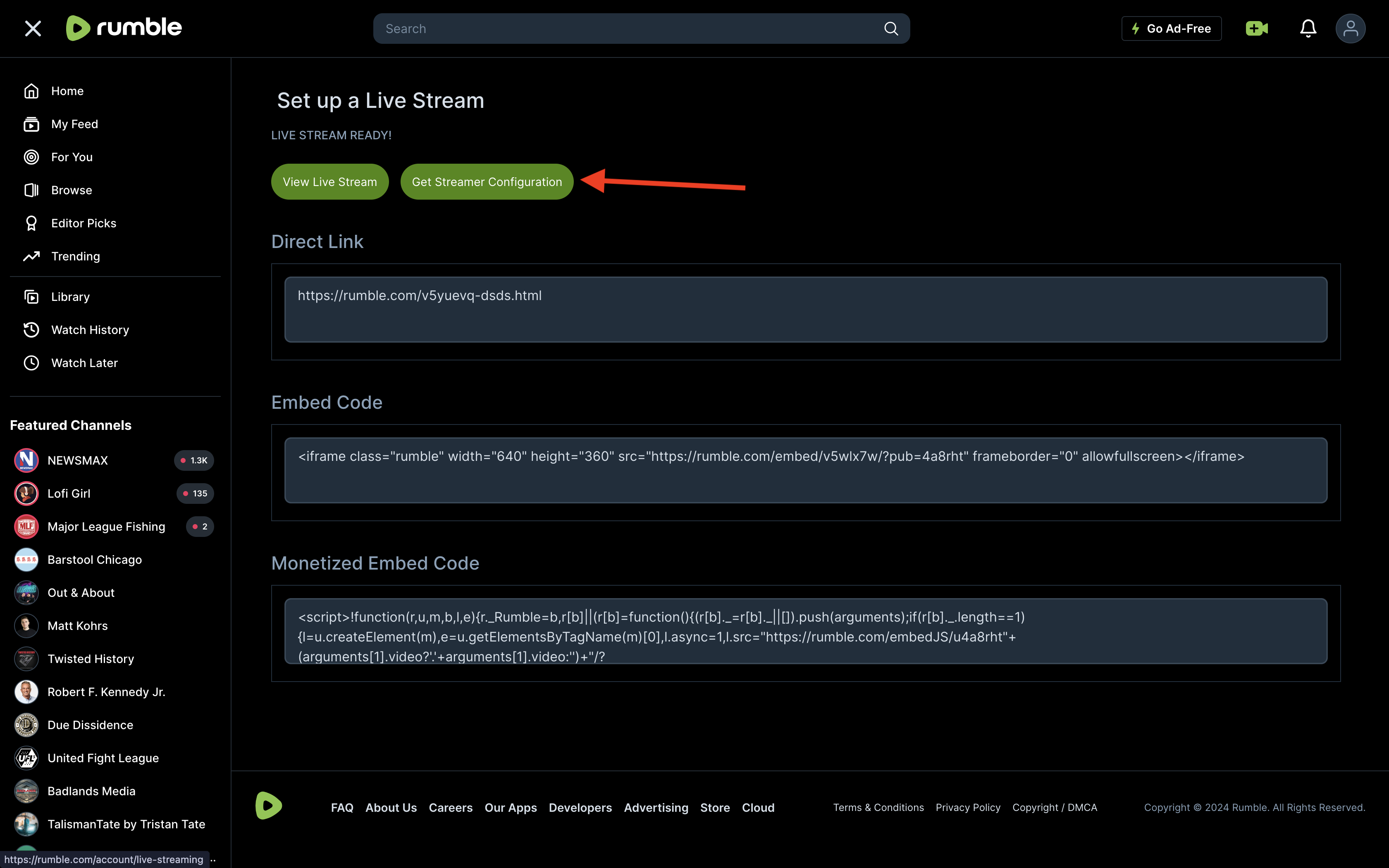This screenshot has width=1389, height=868.
Task: Click Get Streamer Configuration
Action: (x=486, y=181)
